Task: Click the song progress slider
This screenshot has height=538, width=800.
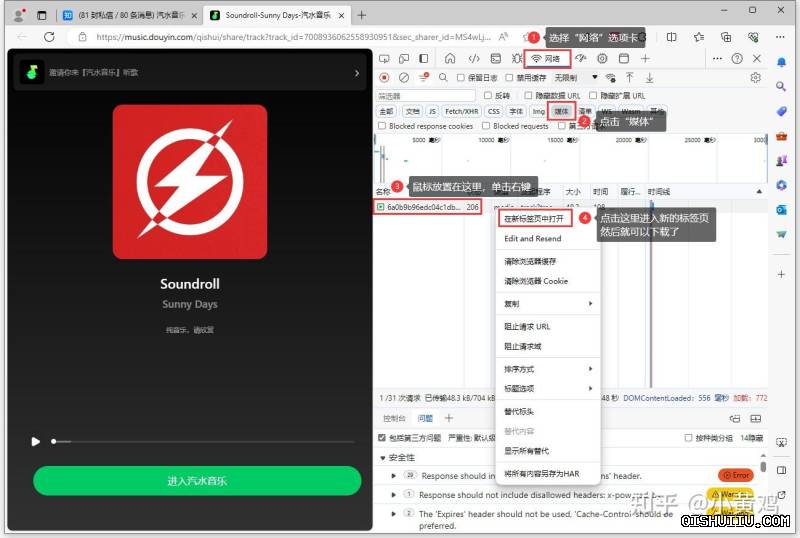Action: pos(203,442)
